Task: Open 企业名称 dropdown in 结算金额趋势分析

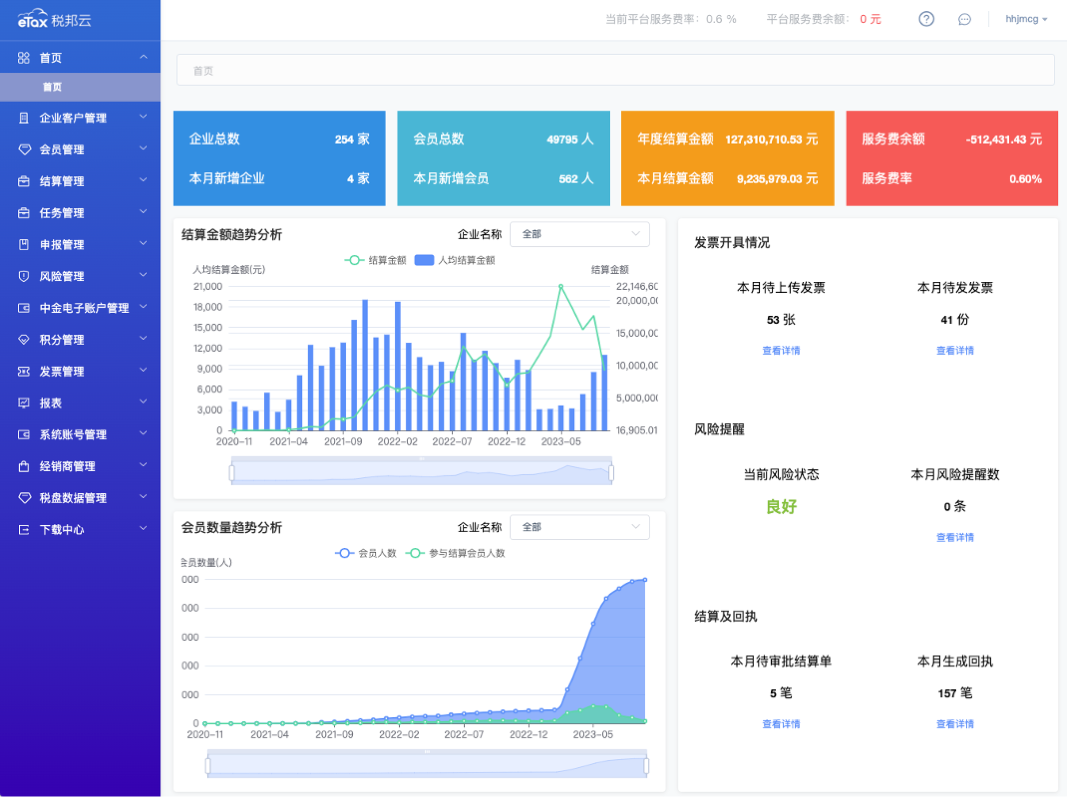Action: [x=579, y=234]
